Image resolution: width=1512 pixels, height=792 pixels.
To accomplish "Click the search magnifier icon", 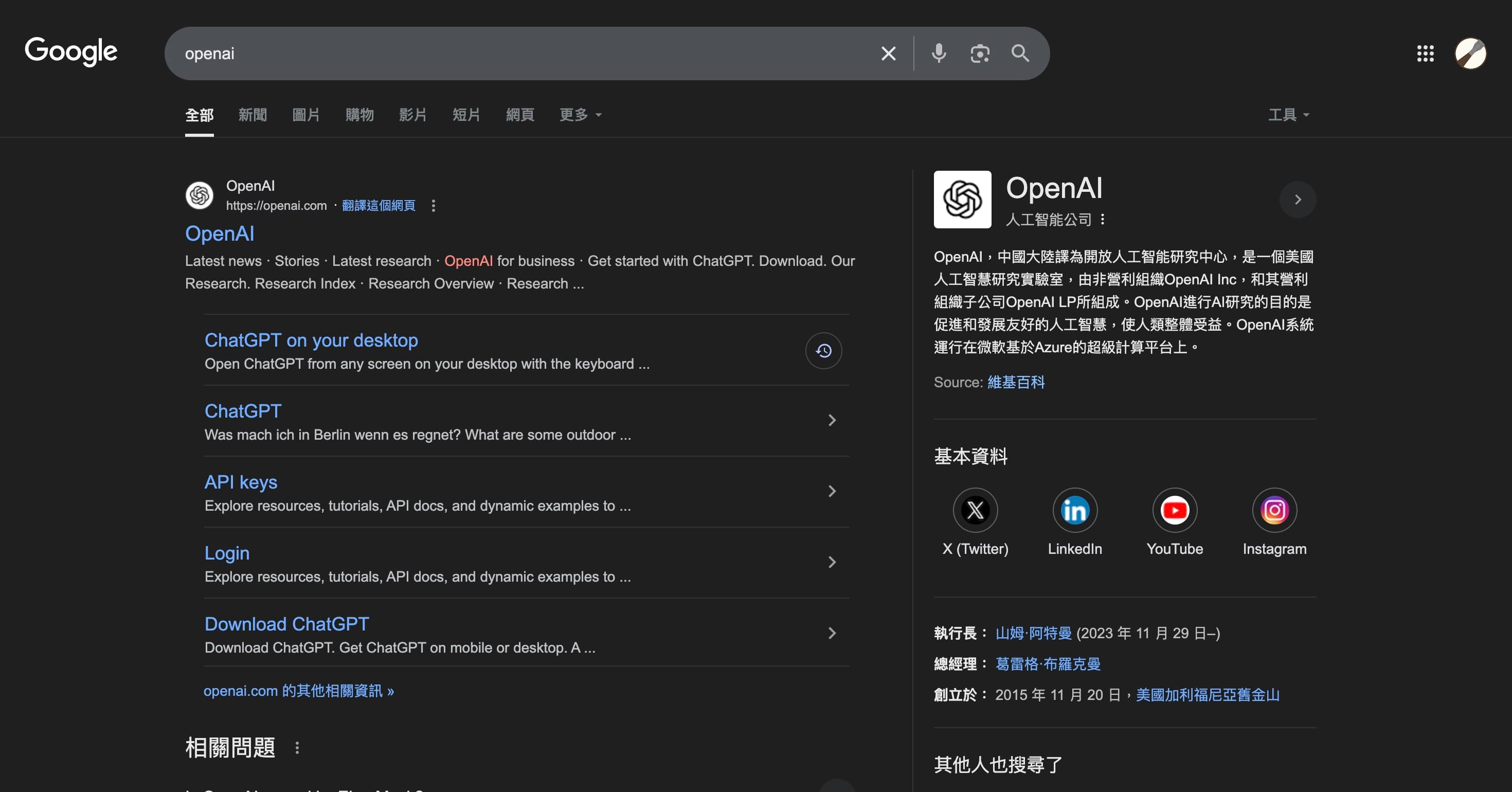I will [x=1020, y=53].
